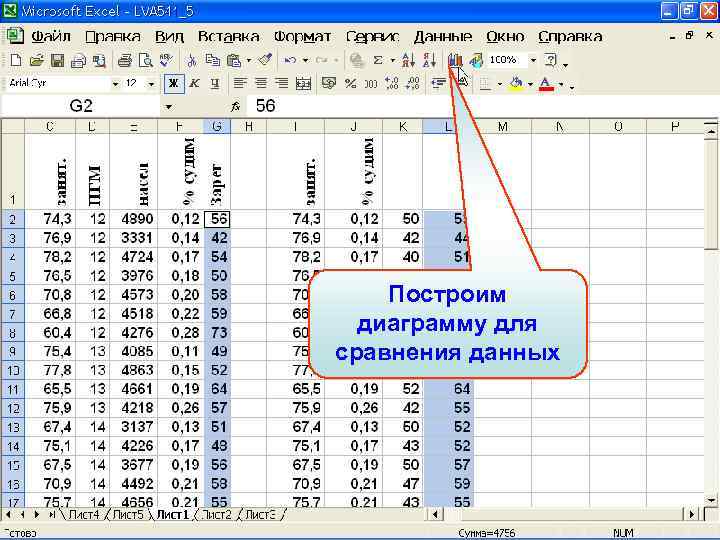Select cell containing 4890
This screenshot has width=720, height=540.
(x=134, y=219)
